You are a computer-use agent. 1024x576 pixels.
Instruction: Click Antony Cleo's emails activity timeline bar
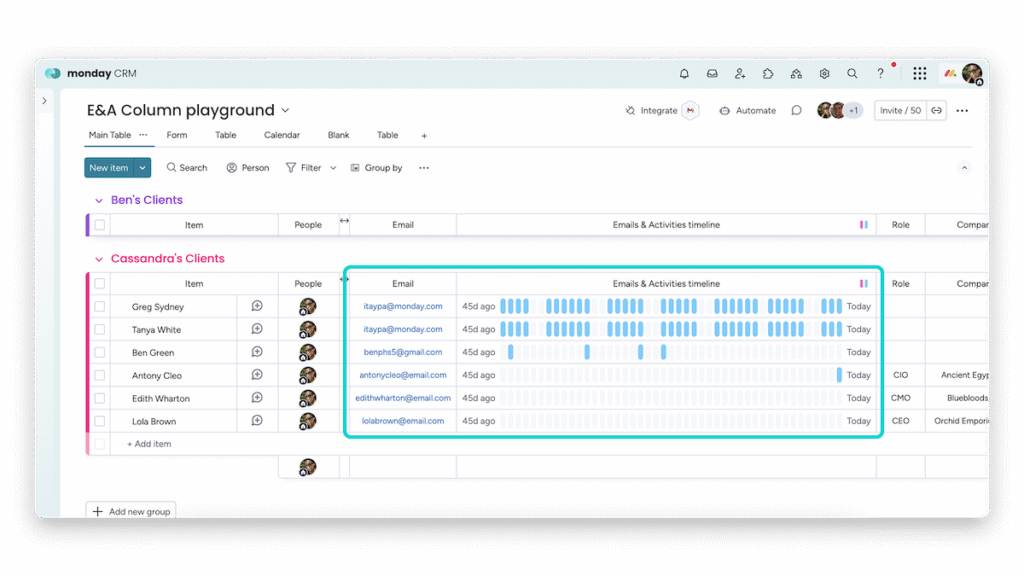(671, 375)
